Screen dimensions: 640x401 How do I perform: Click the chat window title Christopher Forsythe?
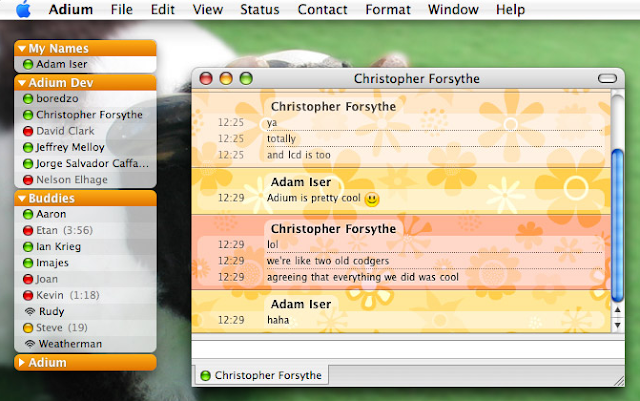417,78
